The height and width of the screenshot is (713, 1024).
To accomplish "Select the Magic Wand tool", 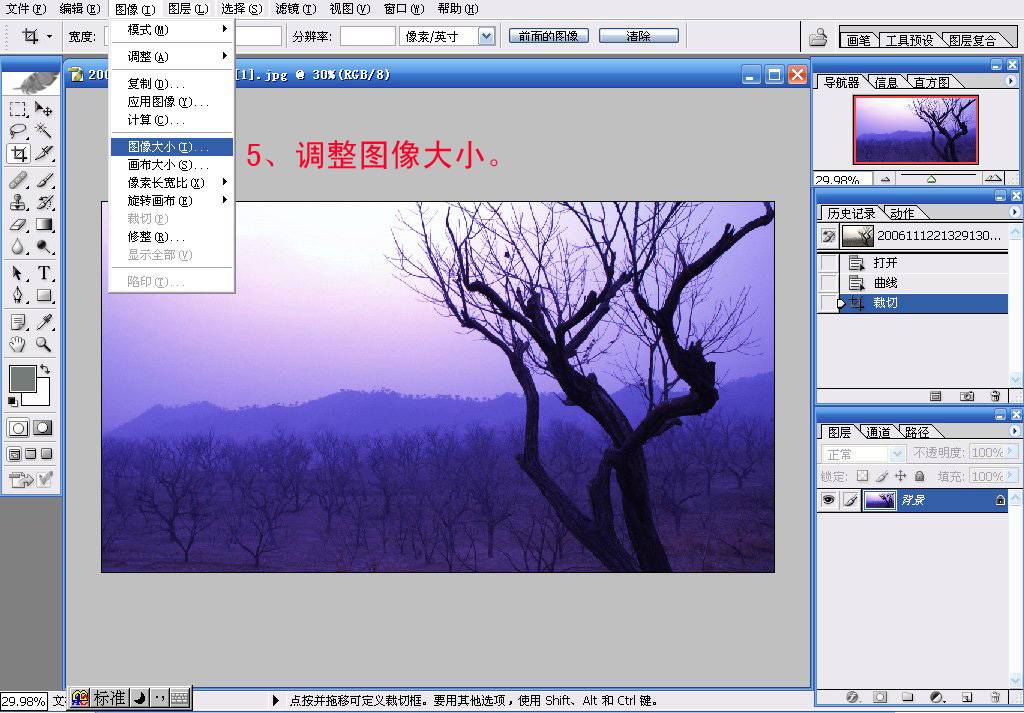I will coord(44,131).
